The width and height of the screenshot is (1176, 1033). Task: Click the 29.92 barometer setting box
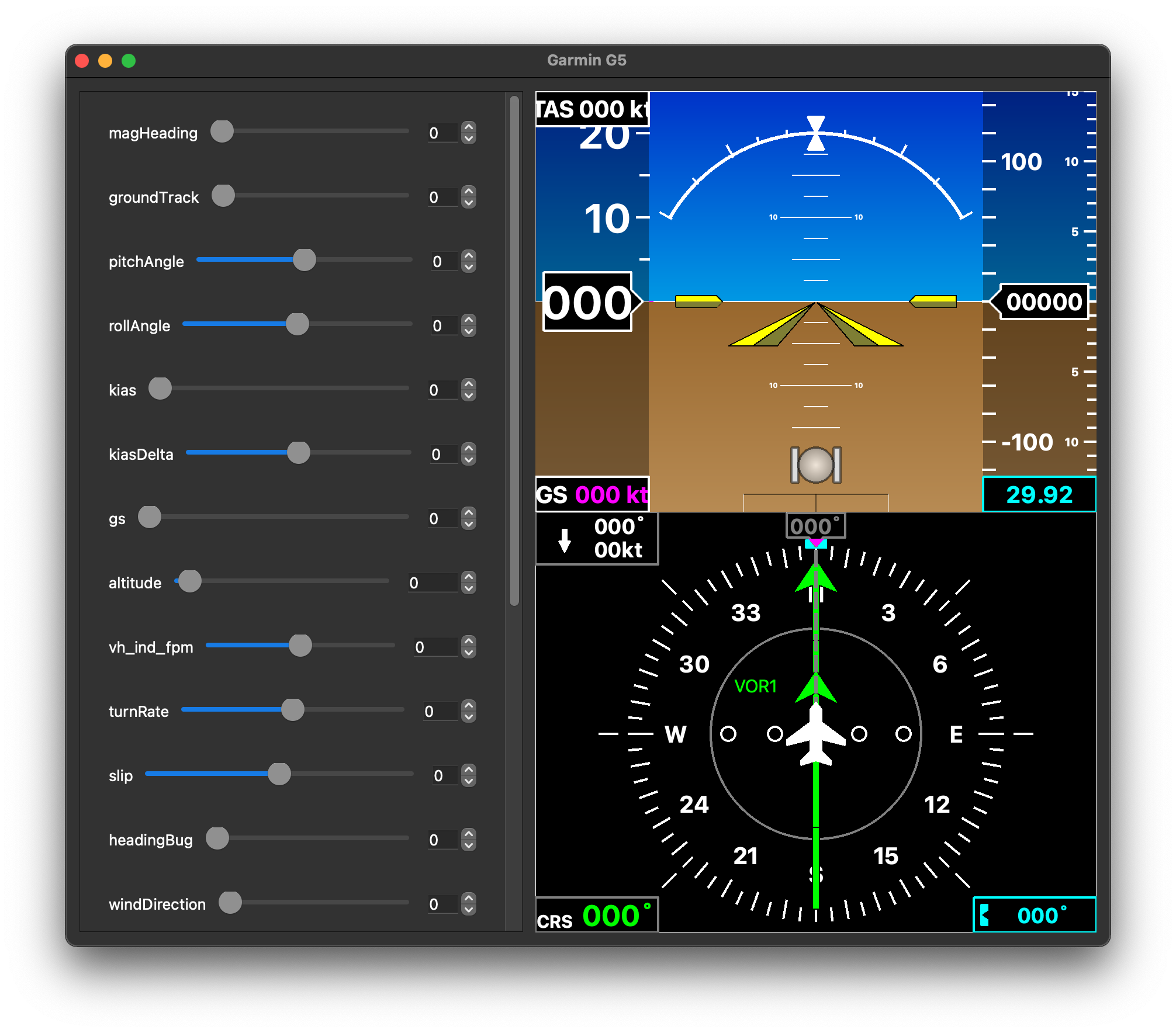1039,495
